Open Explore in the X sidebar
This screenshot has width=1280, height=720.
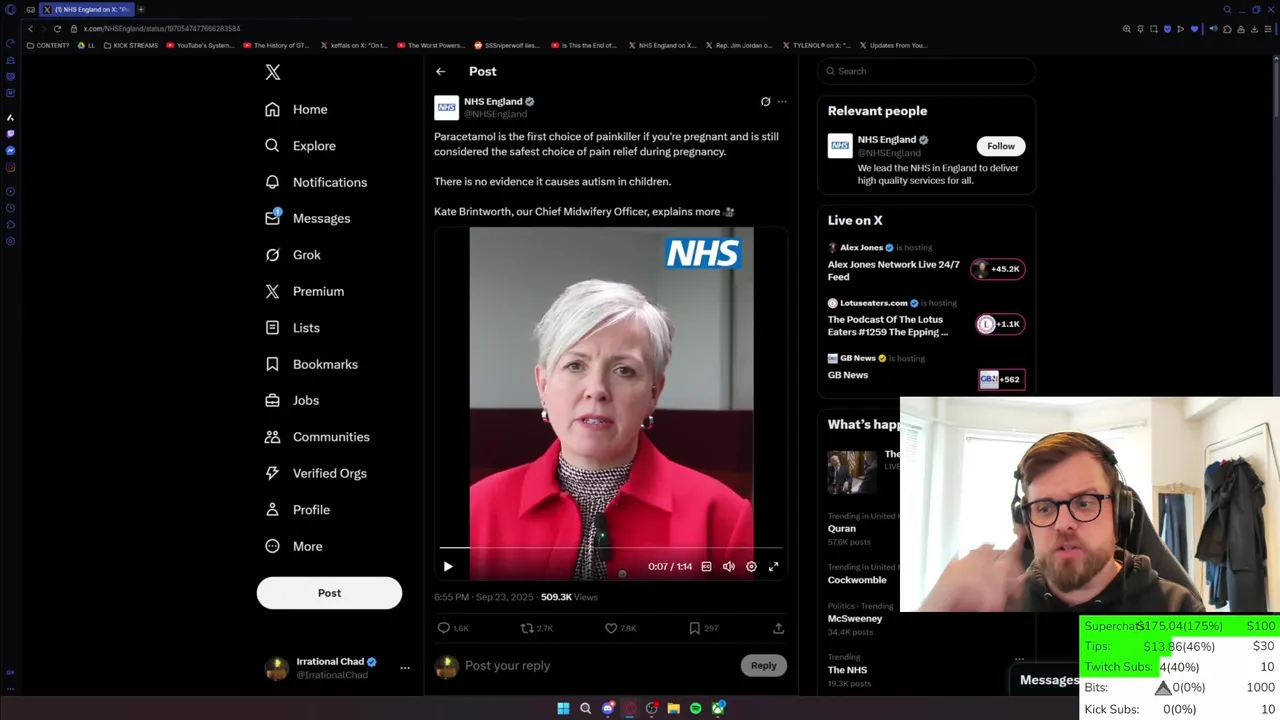coord(300,146)
